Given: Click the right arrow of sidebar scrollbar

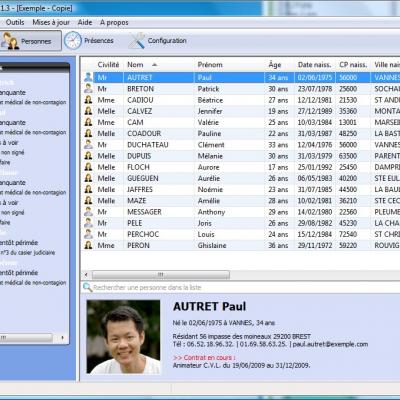Looking at the screenshot, I should (x=62, y=338).
